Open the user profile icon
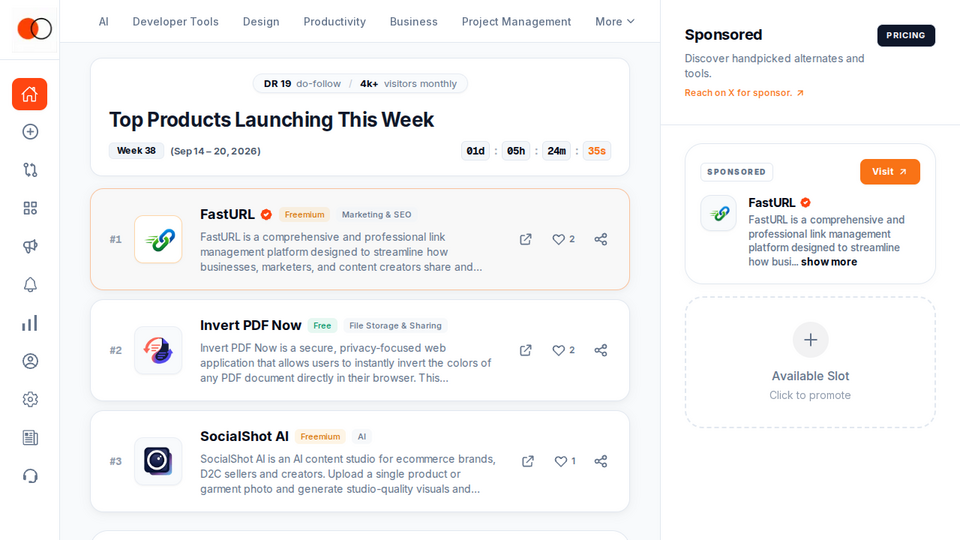Image resolution: width=960 pixels, height=540 pixels. click(30, 361)
